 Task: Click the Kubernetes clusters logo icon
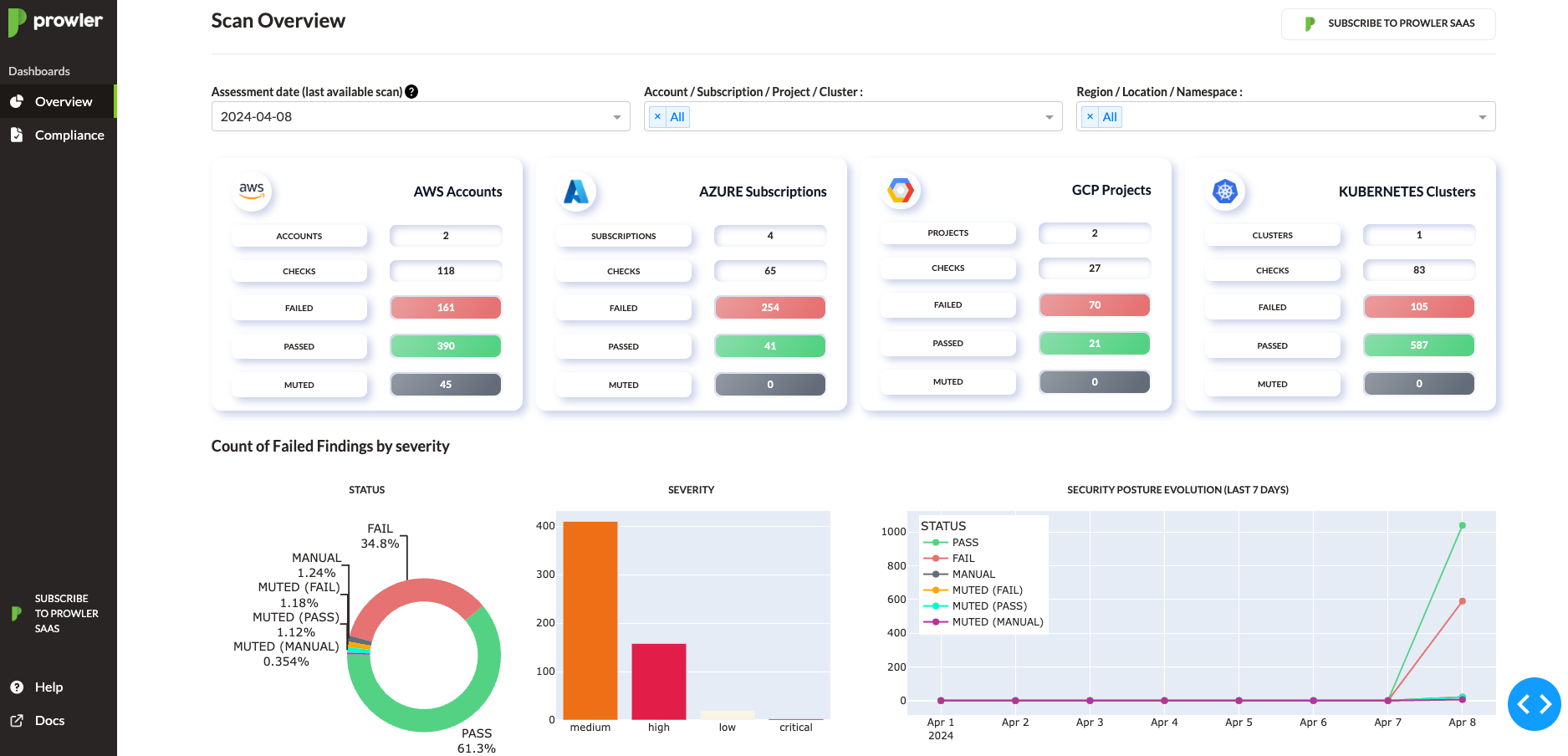[1225, 190]
